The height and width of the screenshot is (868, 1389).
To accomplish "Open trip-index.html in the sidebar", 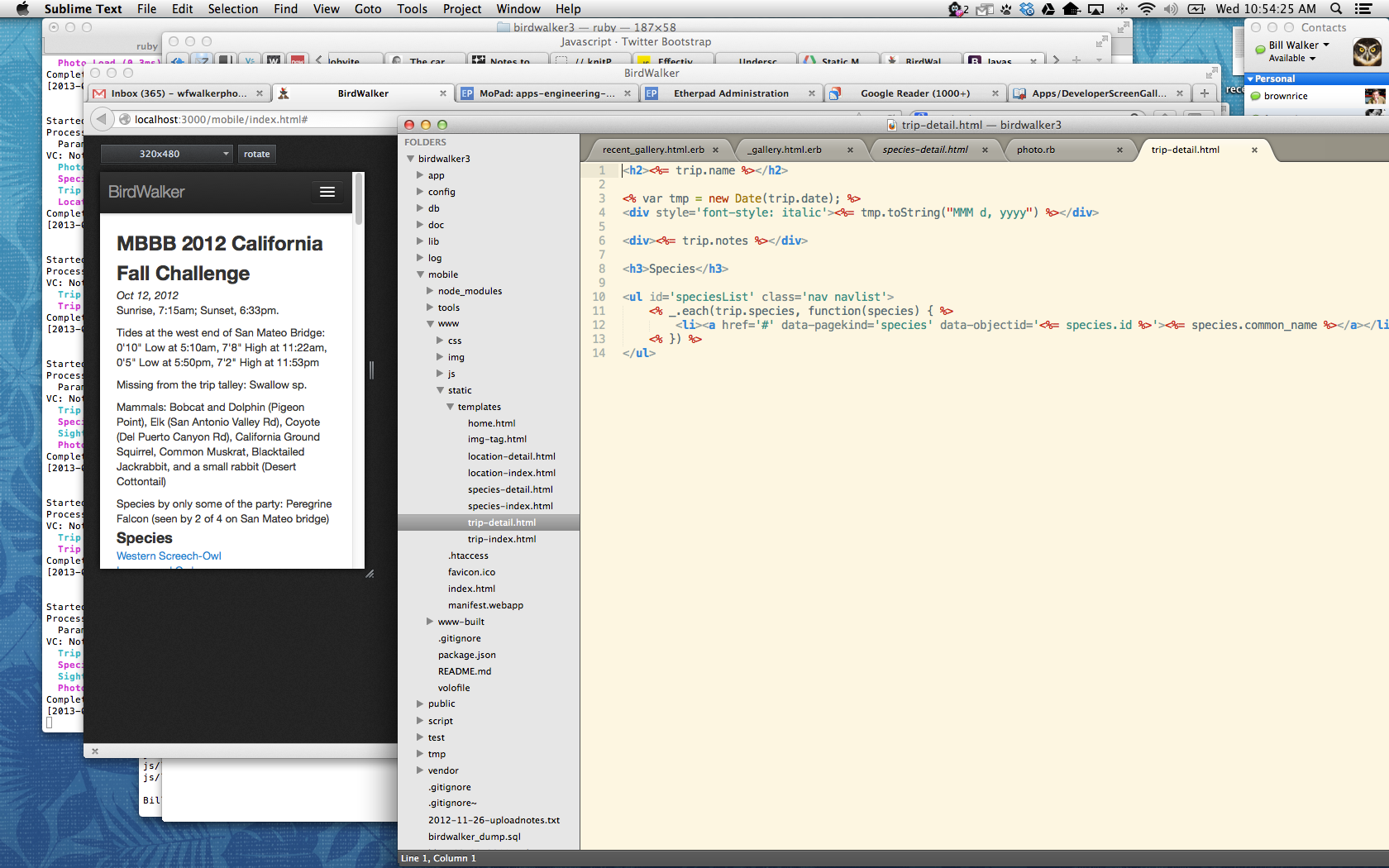I will point(502,539).
